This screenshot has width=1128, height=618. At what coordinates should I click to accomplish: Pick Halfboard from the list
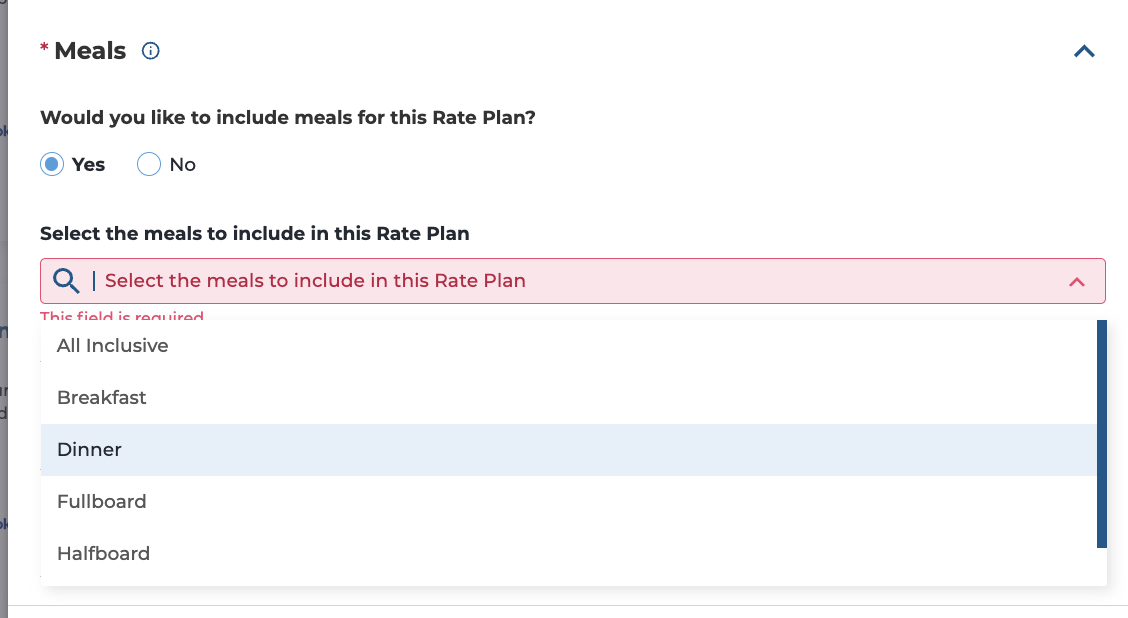click(x=568, y=553)
